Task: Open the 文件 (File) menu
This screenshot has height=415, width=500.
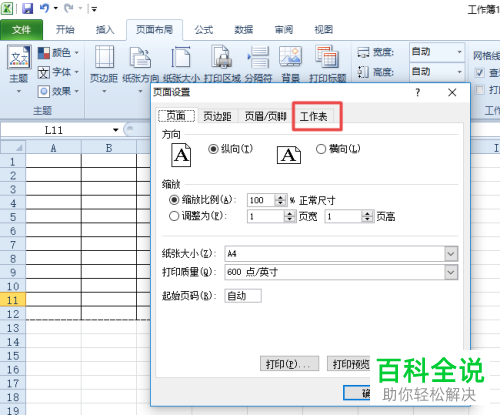Action: (x=22, y=30)
